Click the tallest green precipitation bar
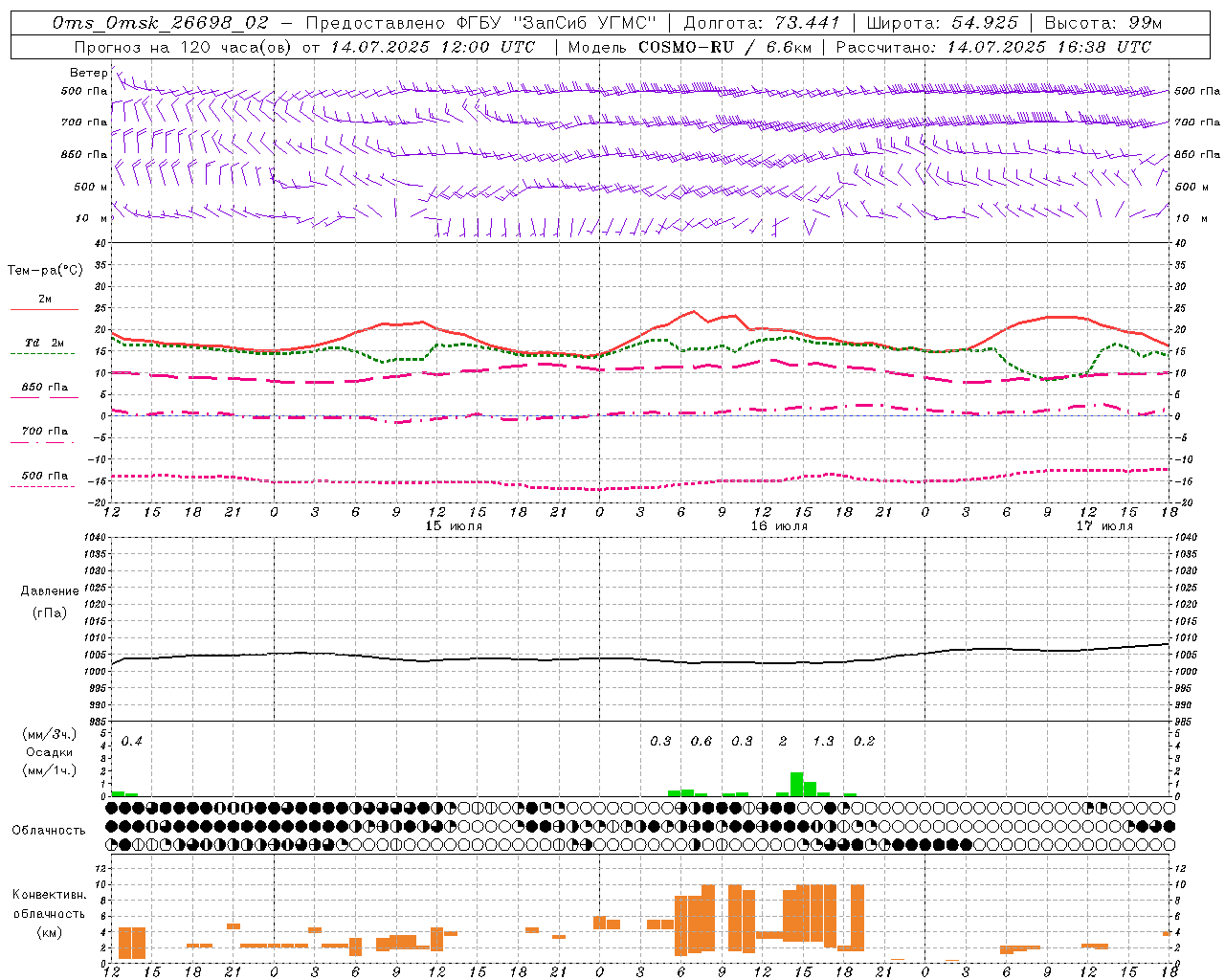Screen dimensions: 1225x980 coord(796,784)
